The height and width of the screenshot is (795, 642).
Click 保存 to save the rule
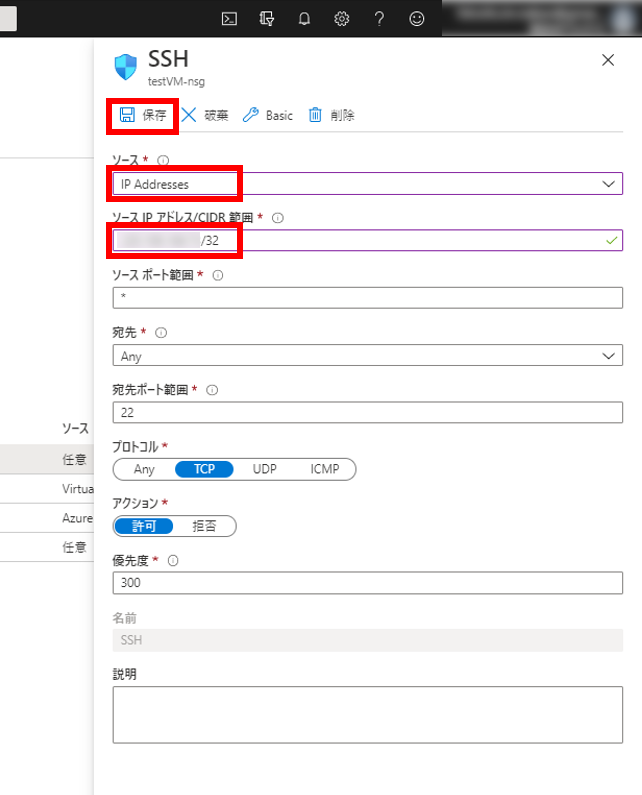[x=143, y=115]
